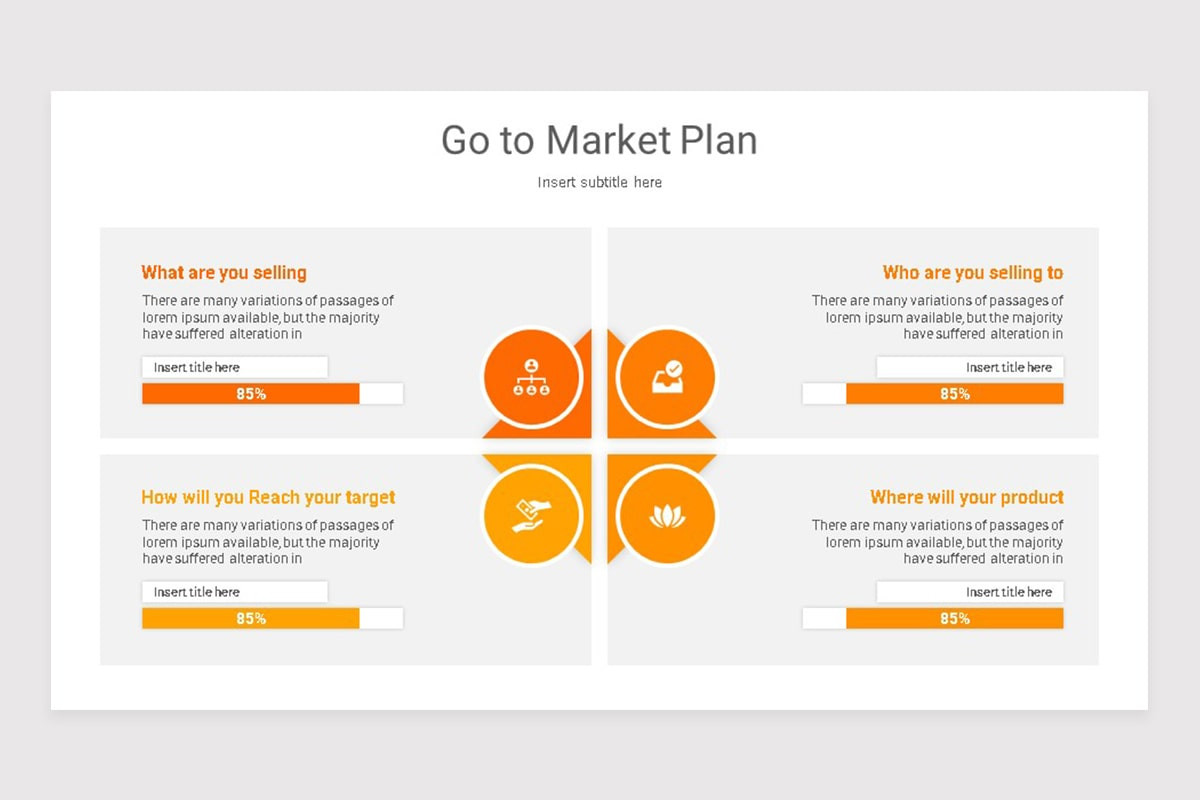The width and height of the screenshot is (1200, 800).
Task: Select the 'Insert subtitle here' text
Action: click(x=600, y=182)
